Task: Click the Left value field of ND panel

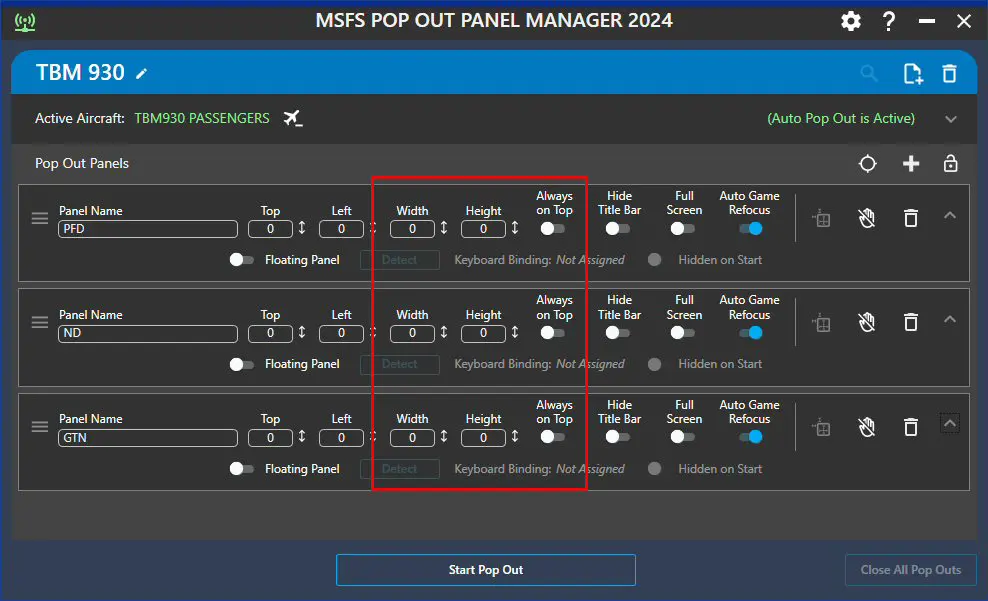Action: [x=342, y=333]
